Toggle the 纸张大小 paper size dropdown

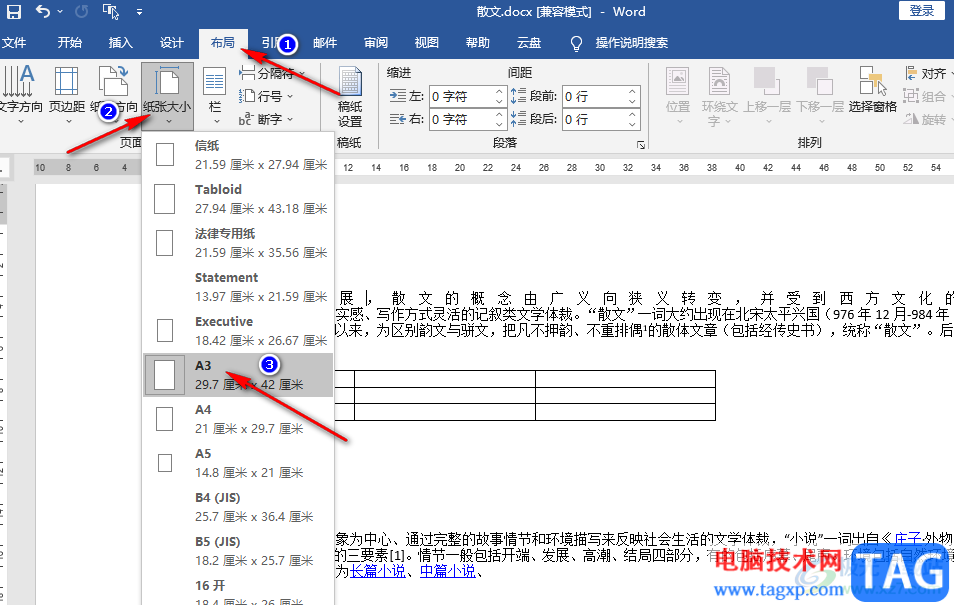point(167,96)
